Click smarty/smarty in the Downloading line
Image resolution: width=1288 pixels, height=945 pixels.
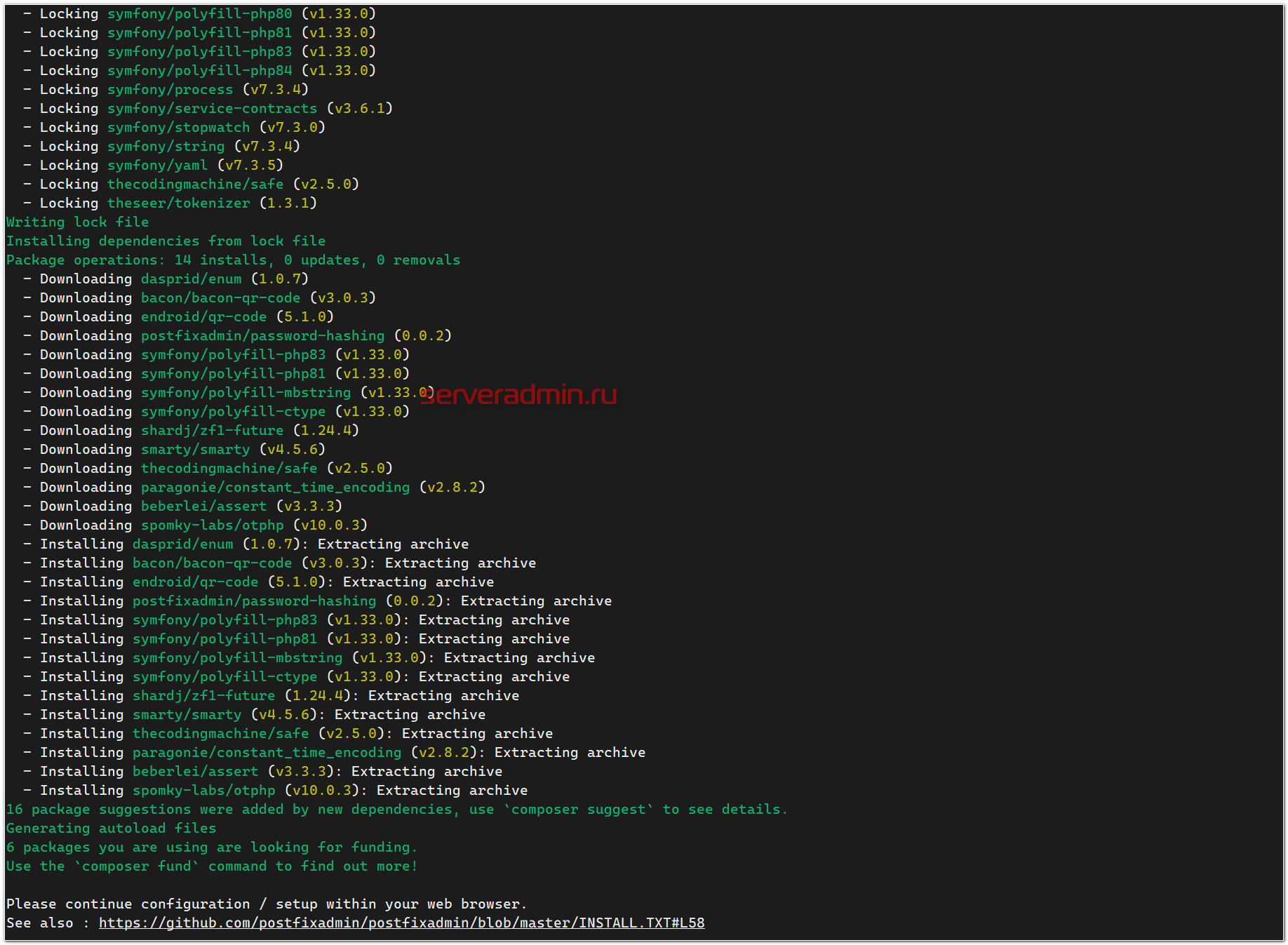[195, 450]
